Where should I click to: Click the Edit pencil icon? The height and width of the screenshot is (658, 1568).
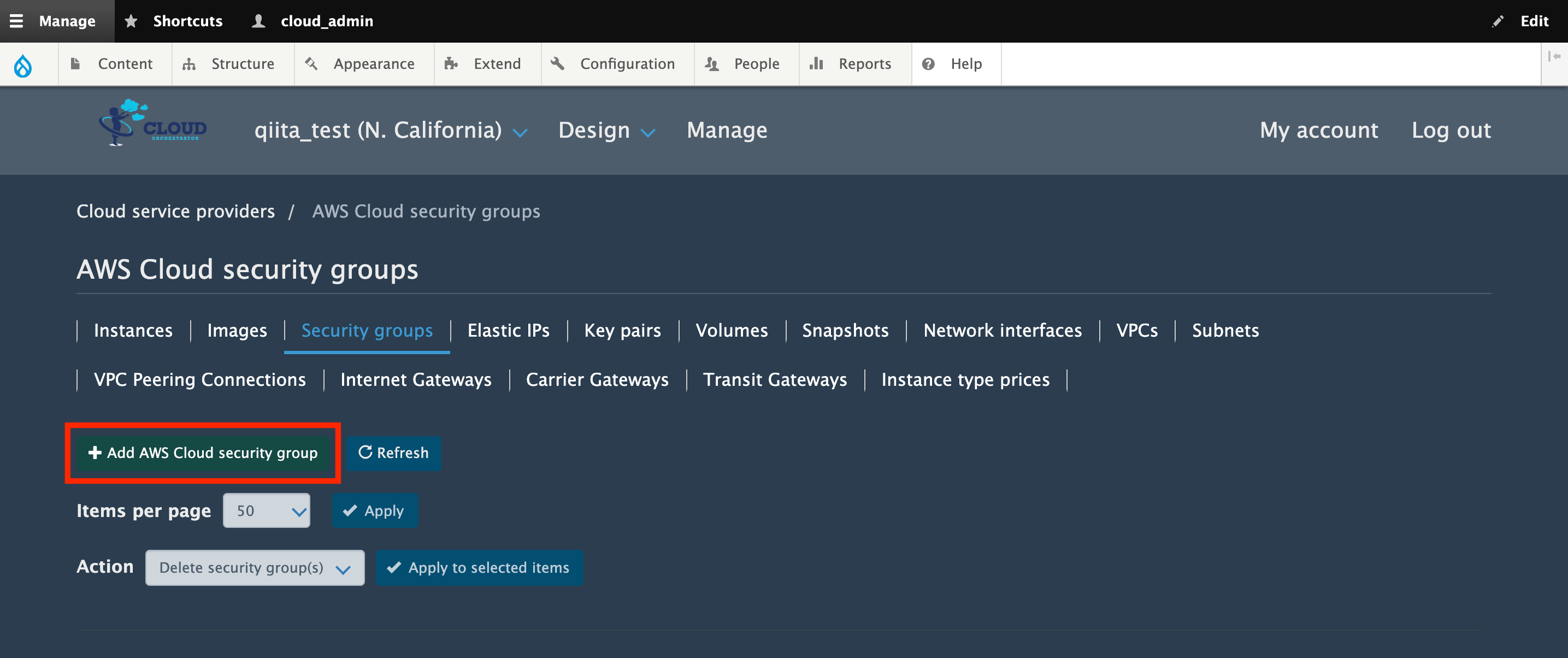coord(1498,21)
